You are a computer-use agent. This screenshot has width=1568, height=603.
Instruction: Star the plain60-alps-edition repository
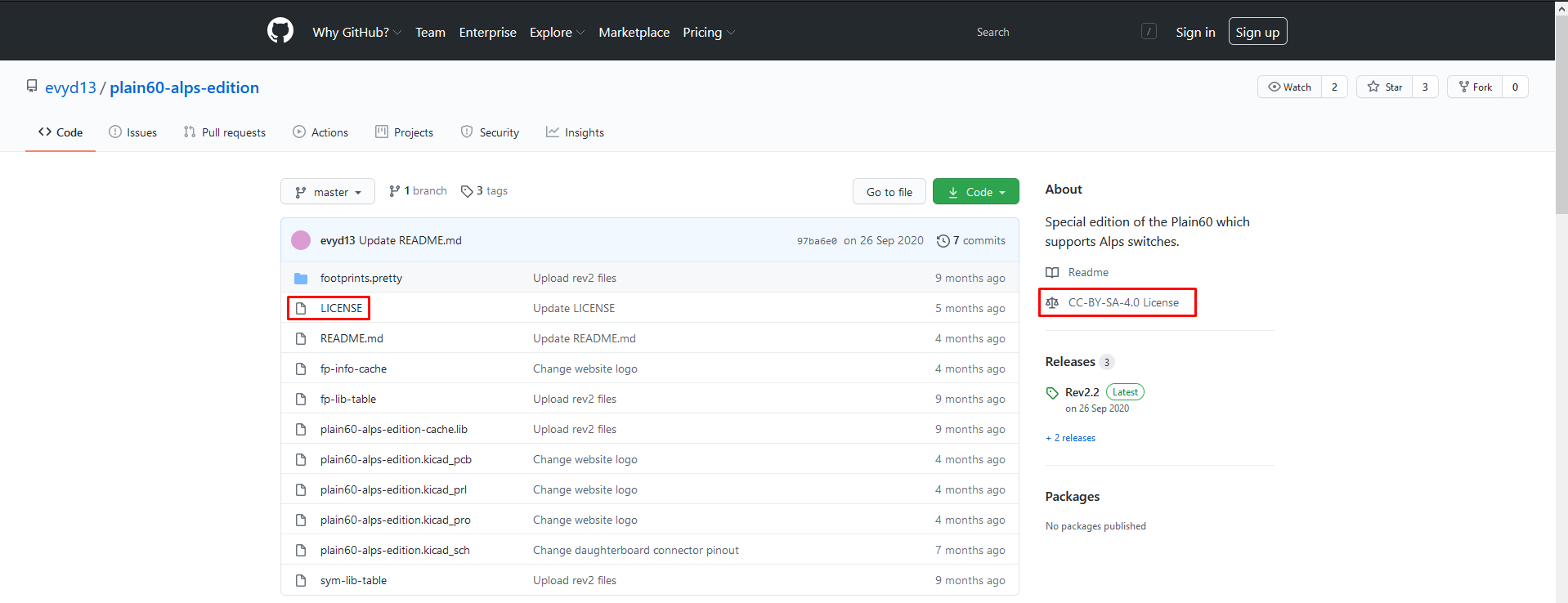point(1384,87)
